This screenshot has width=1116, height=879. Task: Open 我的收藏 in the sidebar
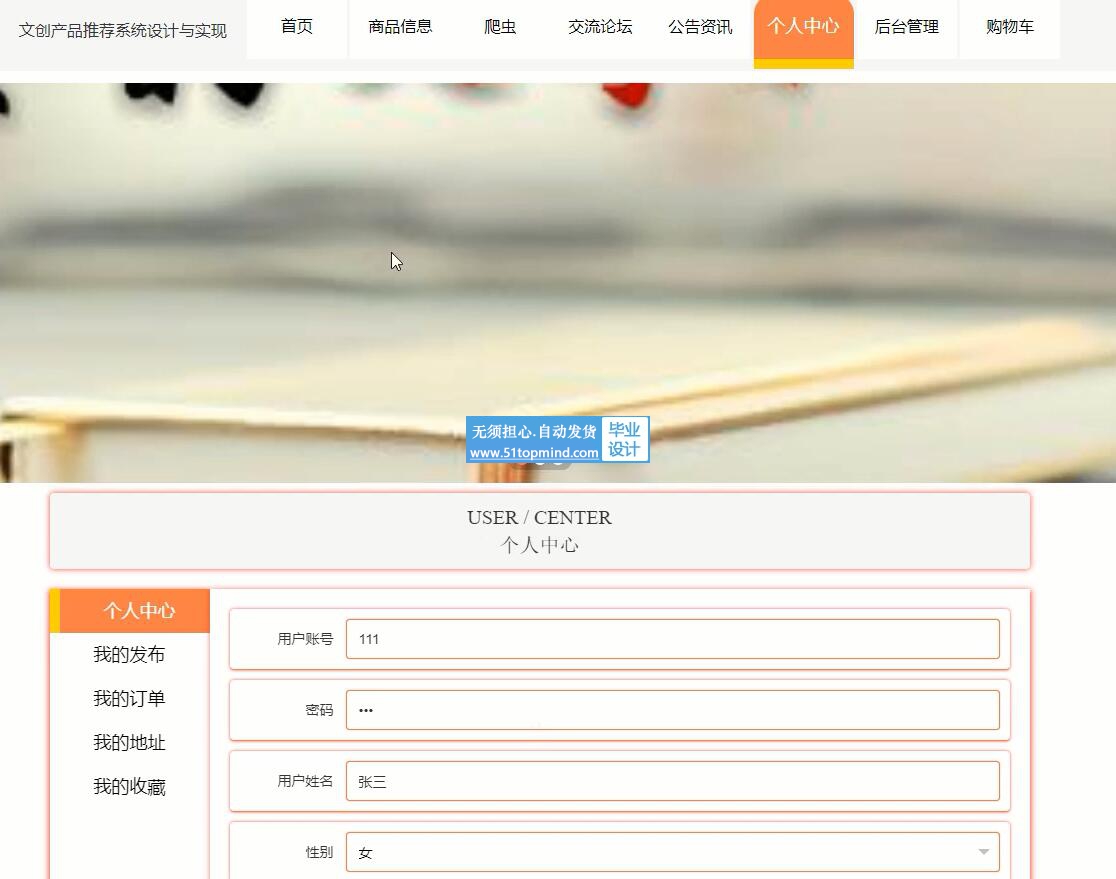click(129, 787)
